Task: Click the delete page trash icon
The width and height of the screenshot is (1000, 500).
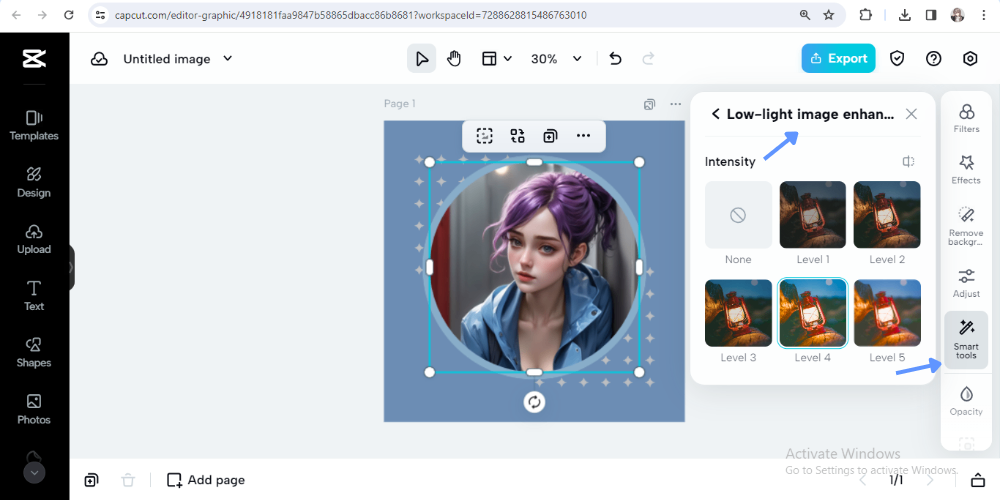Action: click(x=128, y=480)
